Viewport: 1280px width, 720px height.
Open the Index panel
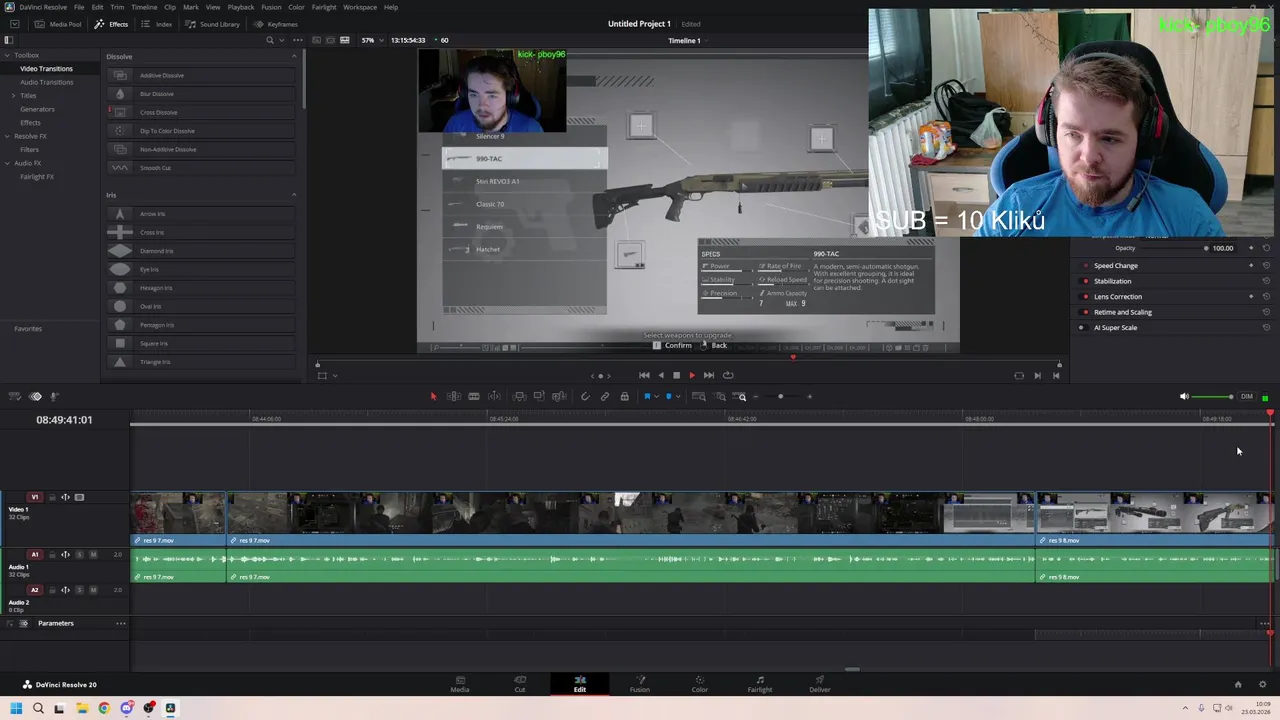[x=156, y=24]
